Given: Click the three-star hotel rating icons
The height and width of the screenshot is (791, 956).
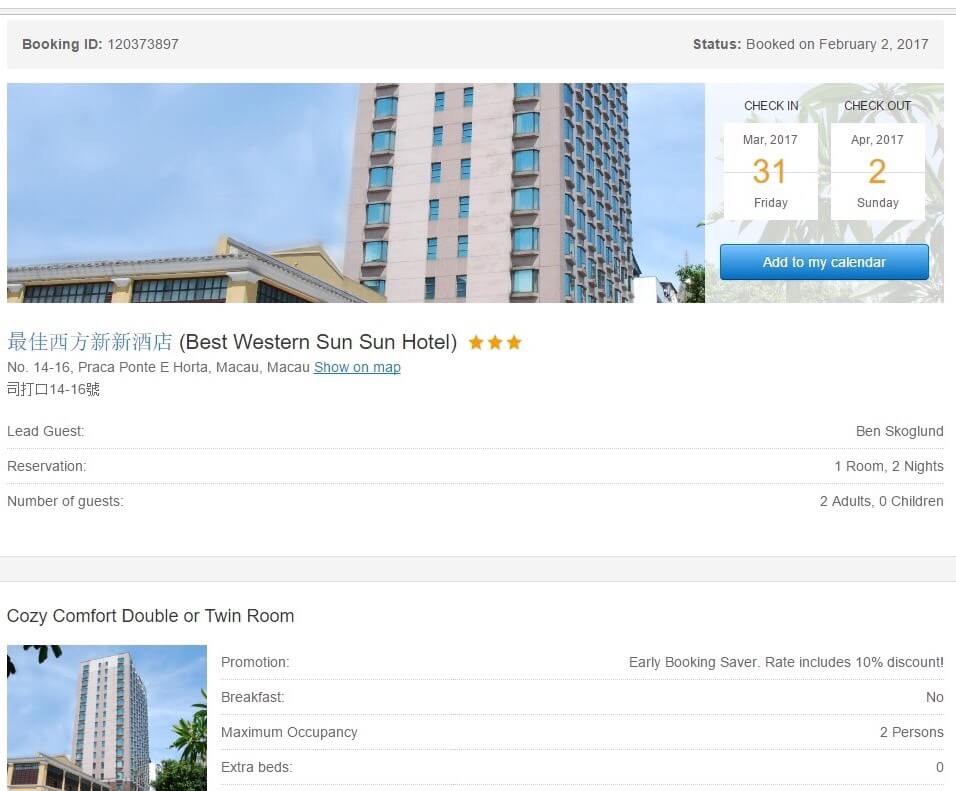Looking at the screenshot, I should pos(495,342).
